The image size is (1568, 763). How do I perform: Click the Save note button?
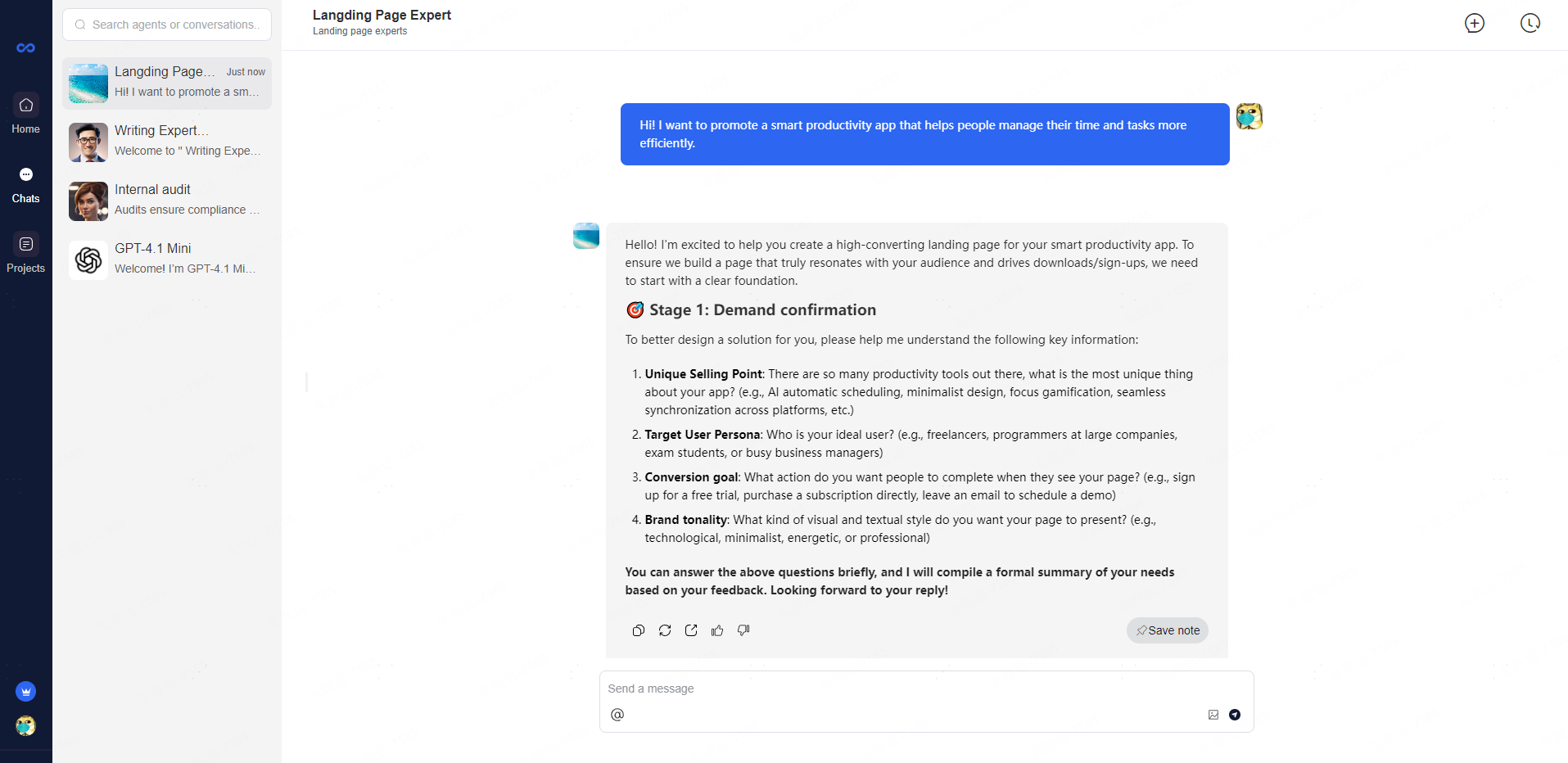click(x=1167, y=630)
